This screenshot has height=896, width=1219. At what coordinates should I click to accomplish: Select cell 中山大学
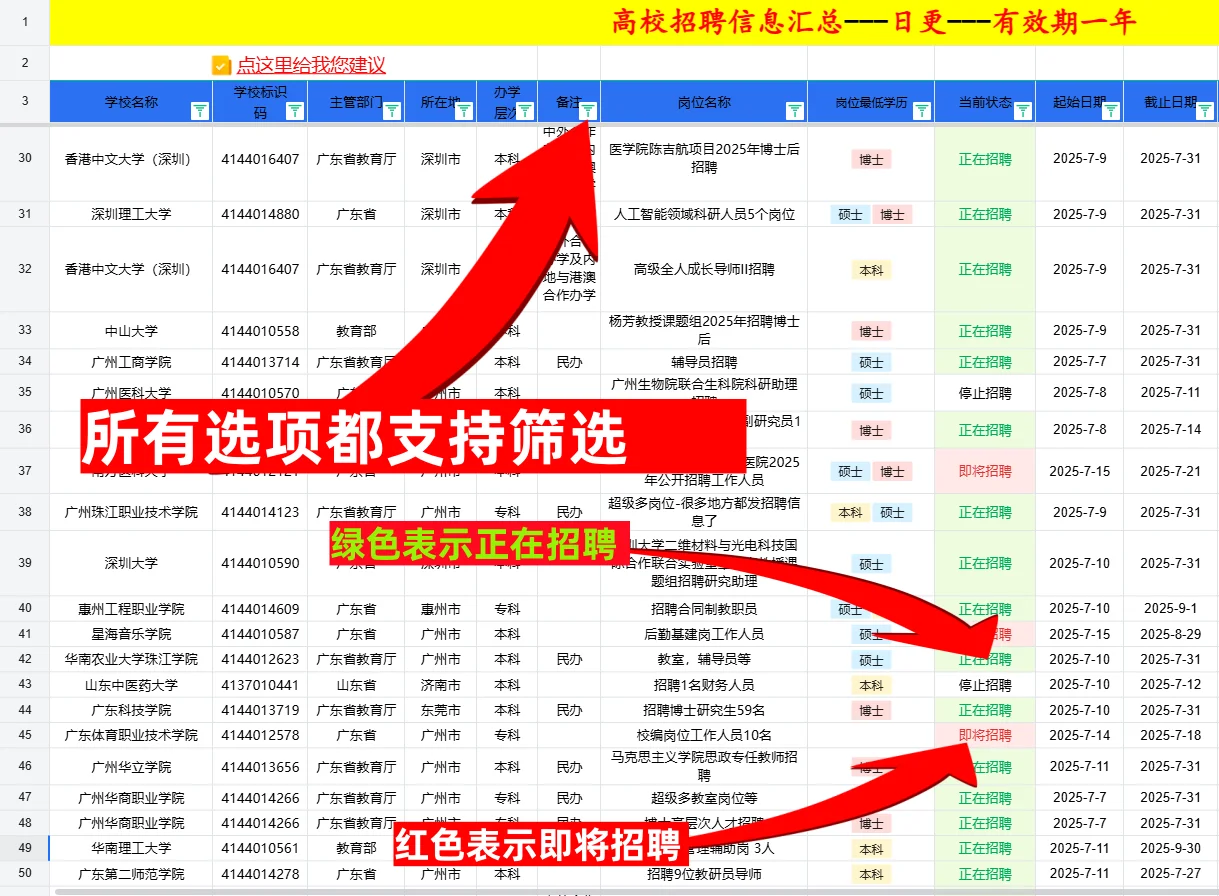[131, 331]
